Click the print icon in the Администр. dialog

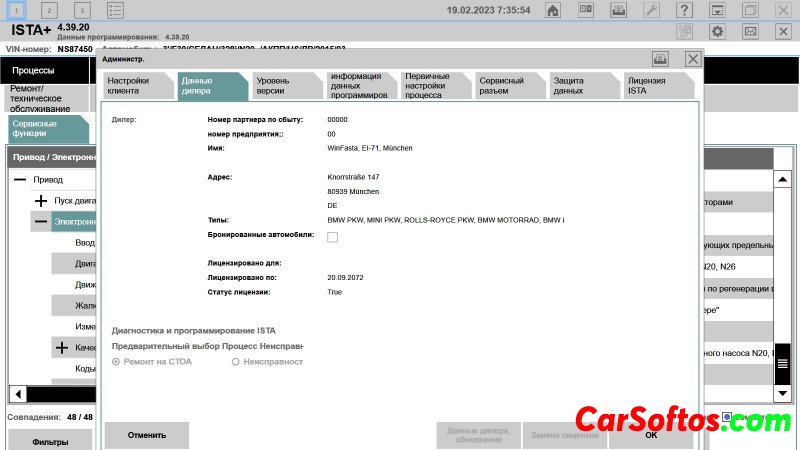coord(660,59)
